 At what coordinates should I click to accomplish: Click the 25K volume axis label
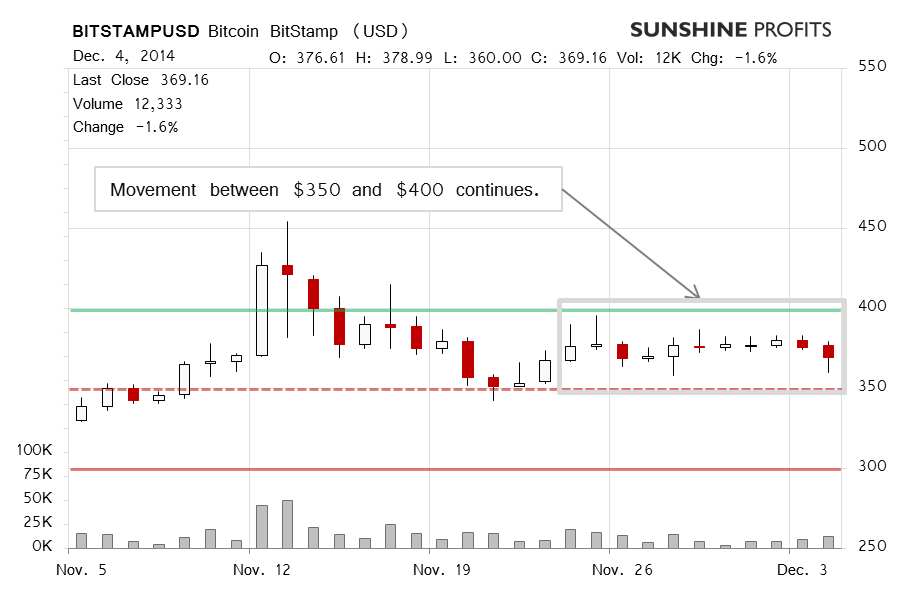[38, 523]
